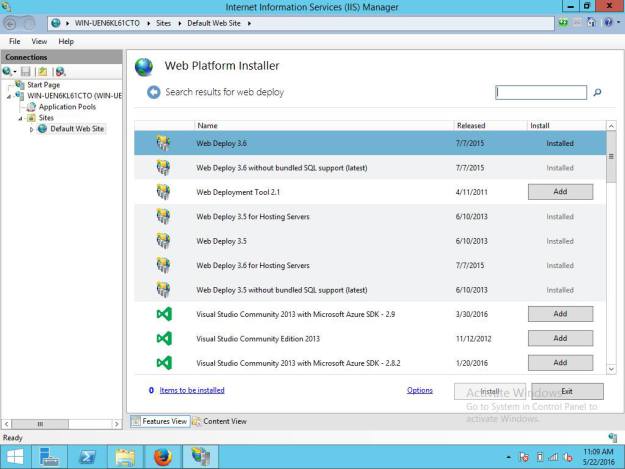Click the network signal tray icon
The image size is (625, 469).
click(553, 457)
